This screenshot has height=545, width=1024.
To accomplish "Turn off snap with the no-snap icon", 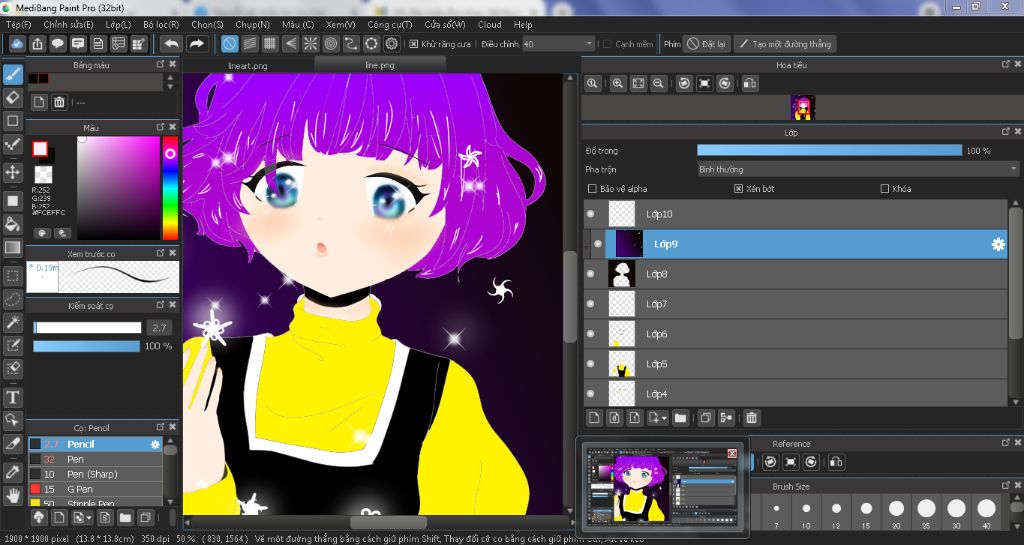I will pos(229,44).
